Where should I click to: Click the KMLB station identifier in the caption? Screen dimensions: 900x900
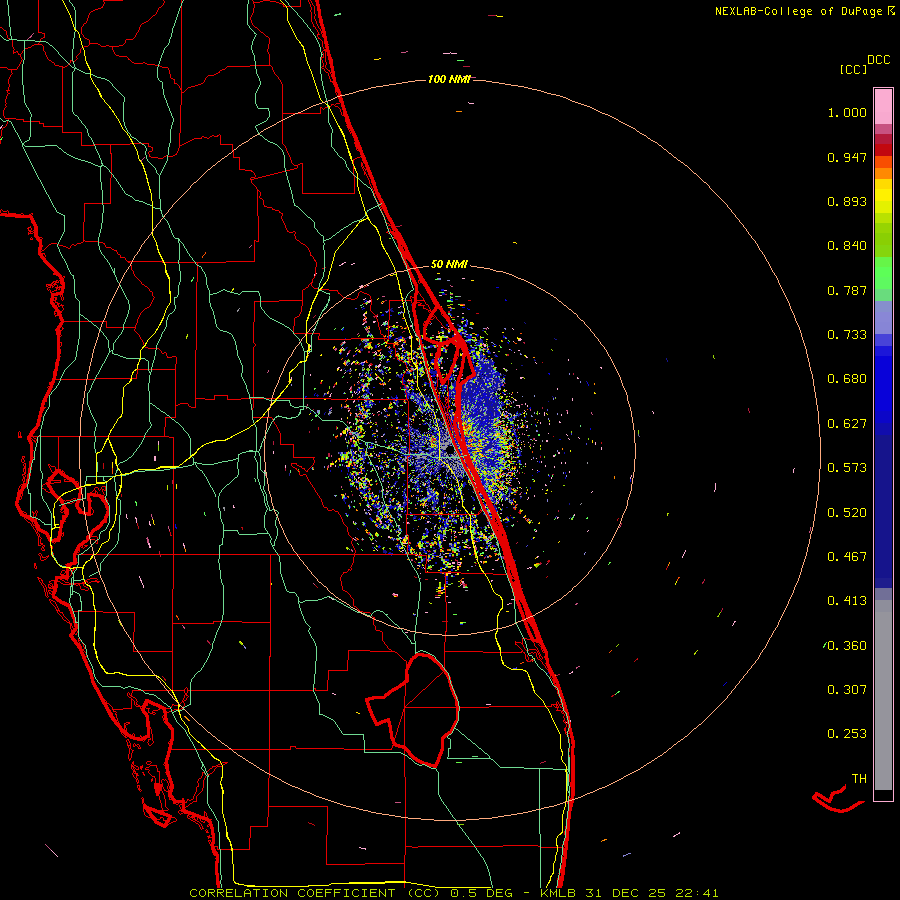560,893
